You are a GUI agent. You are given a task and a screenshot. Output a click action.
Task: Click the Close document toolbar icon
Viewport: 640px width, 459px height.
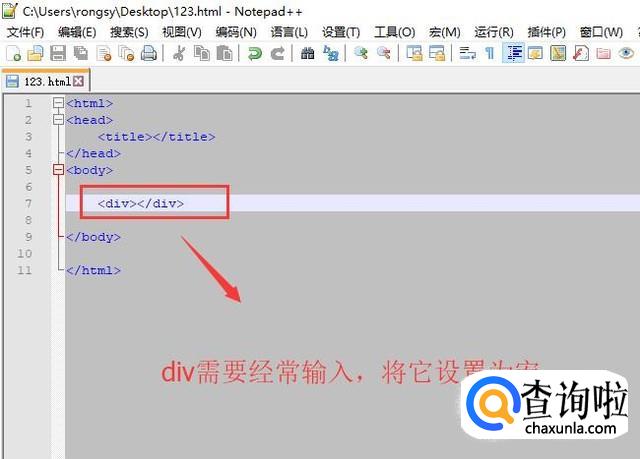point(104,53)
